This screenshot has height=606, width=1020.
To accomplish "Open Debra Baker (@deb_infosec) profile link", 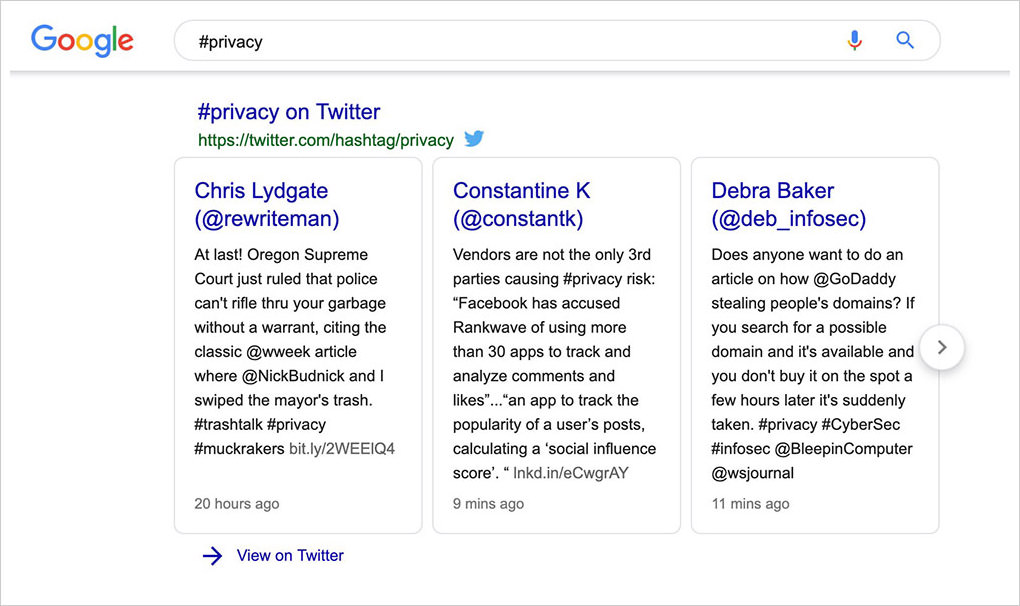I will [788, 204].
